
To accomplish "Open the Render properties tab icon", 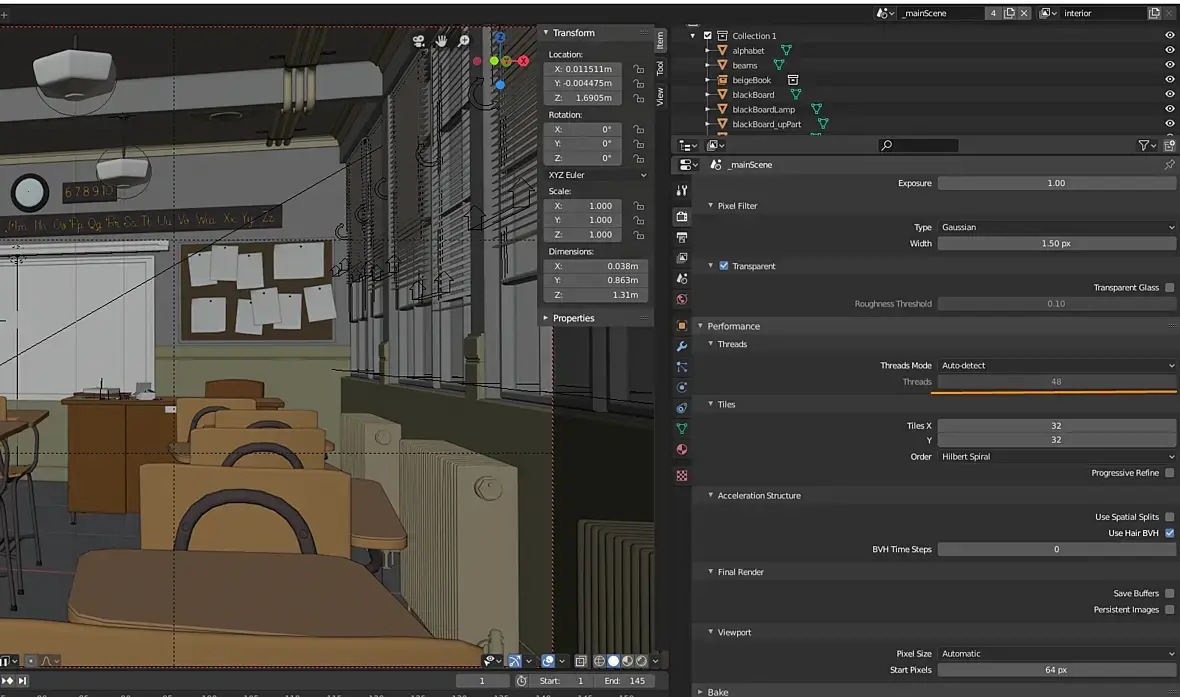I will tap(682, 217).
